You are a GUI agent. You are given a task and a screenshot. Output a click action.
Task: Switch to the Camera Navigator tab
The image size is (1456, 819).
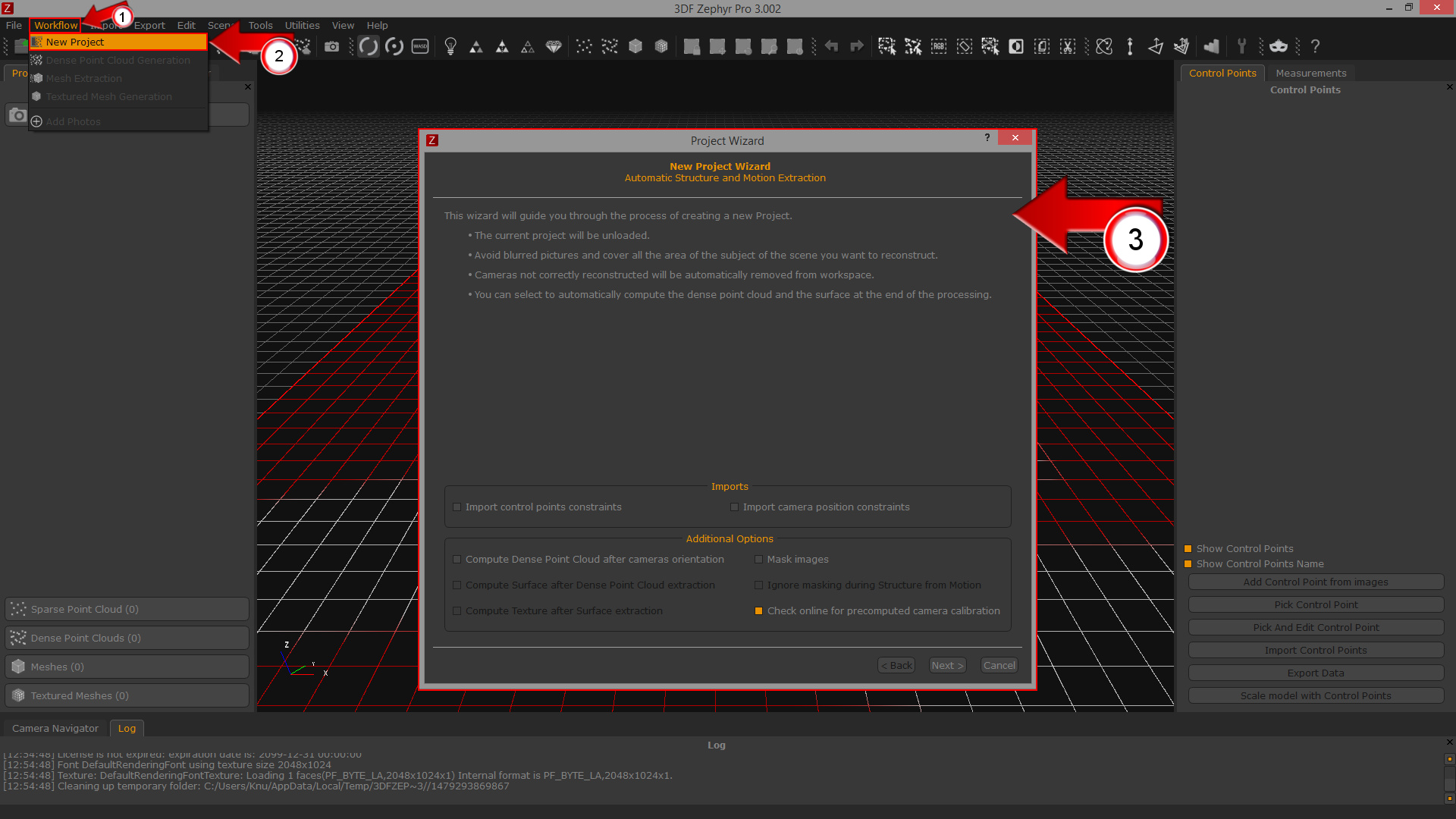click(x=55, y=728)
